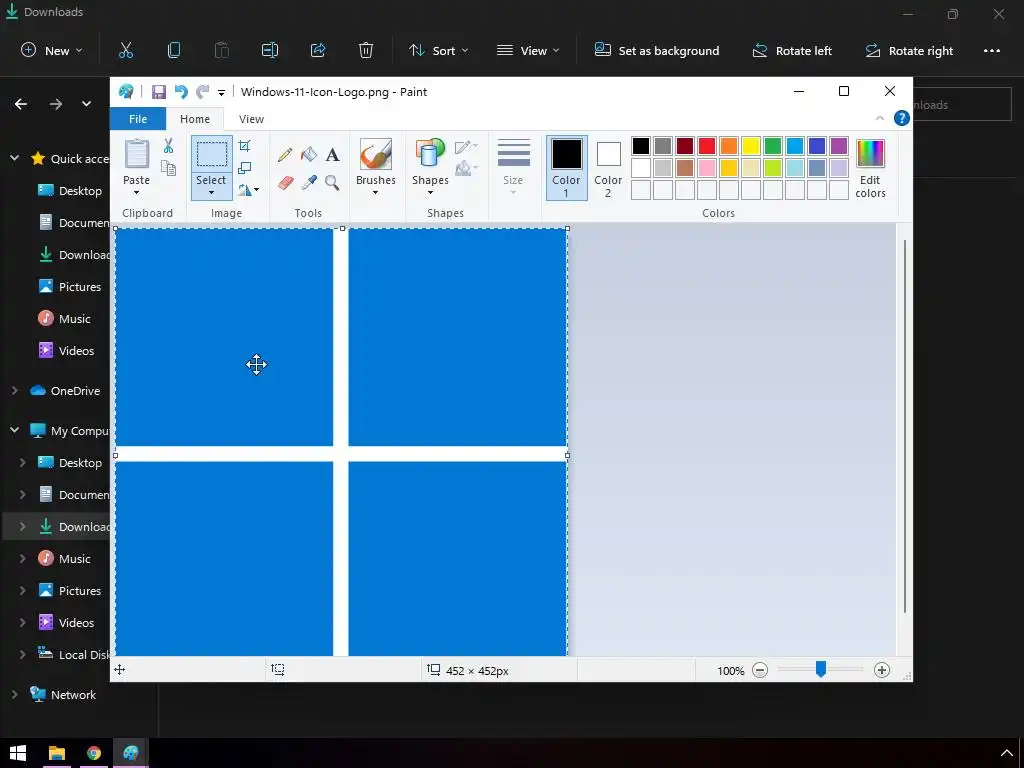Open the View dropdown in Explorer toolbar

[x=528, y=50]
